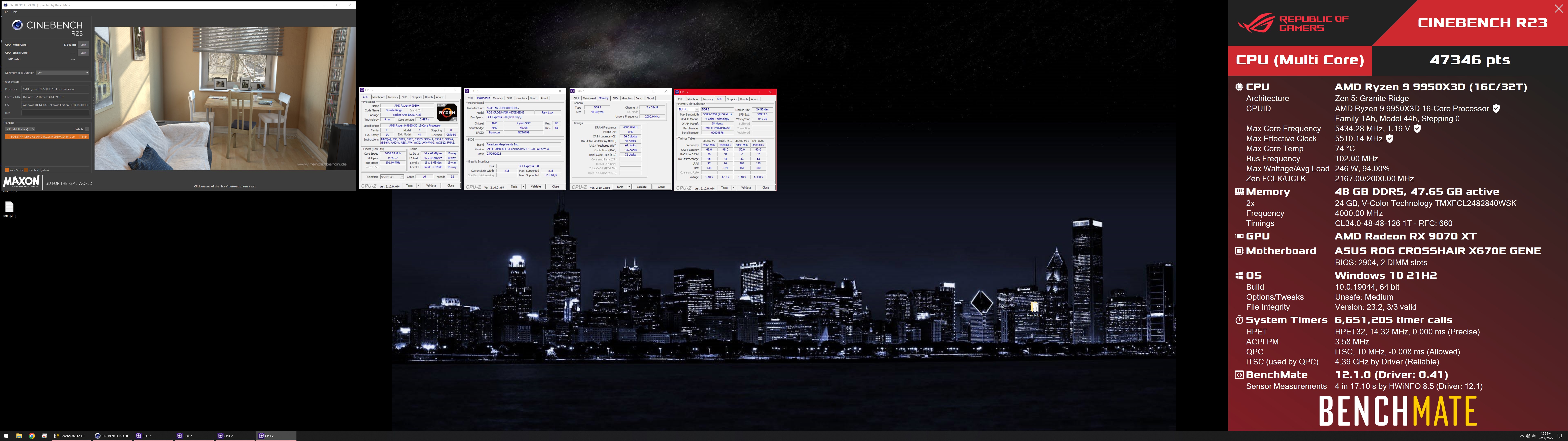1568x441 pixels.
Task: Click the title icon of the red CPU-Z window
Action: click(677, 92)
